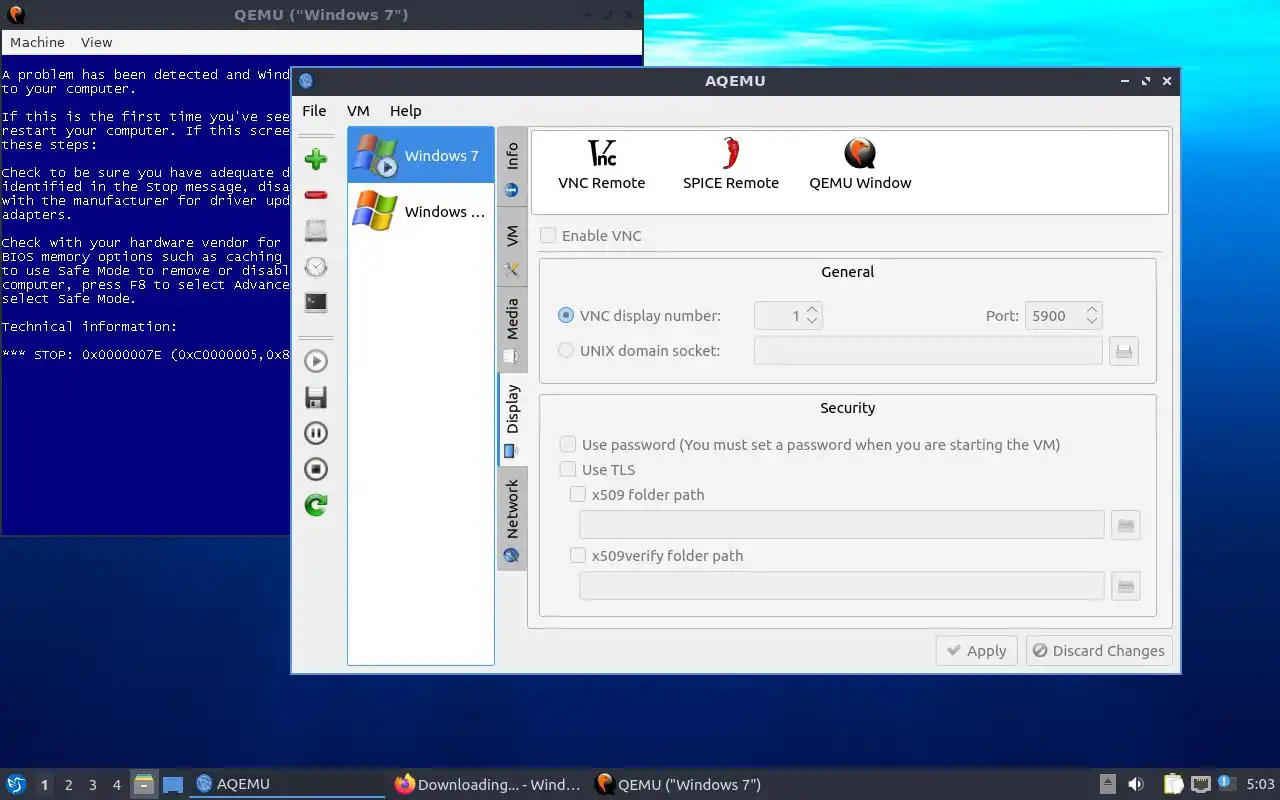Screen dimensions: 1280x800
Task: Switch to the VM tab
Action: click(x=512, y=249)
